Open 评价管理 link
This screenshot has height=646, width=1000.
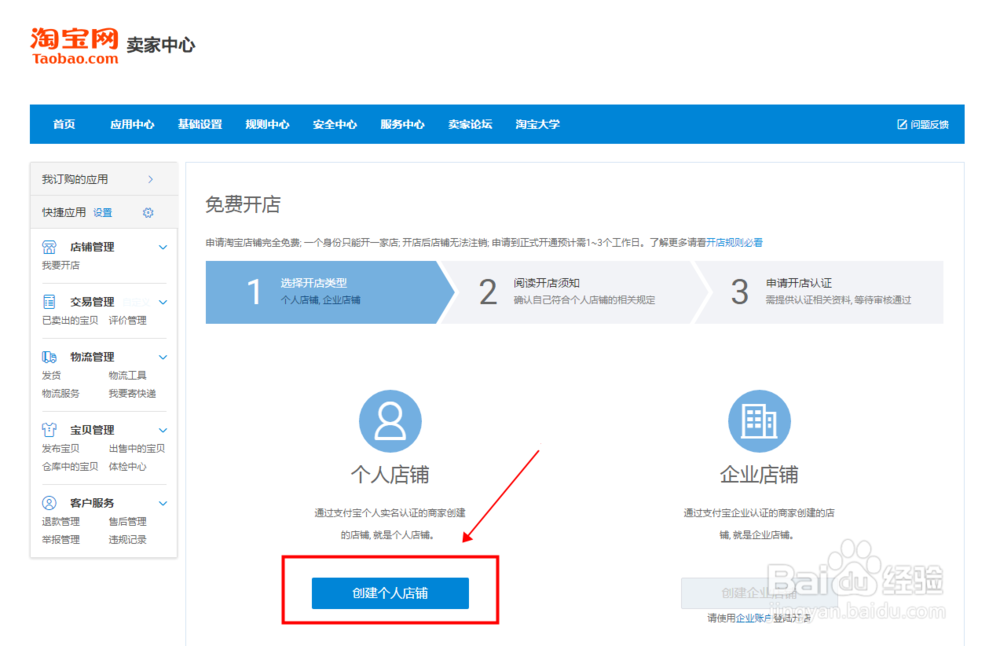[x=128, y=320]
